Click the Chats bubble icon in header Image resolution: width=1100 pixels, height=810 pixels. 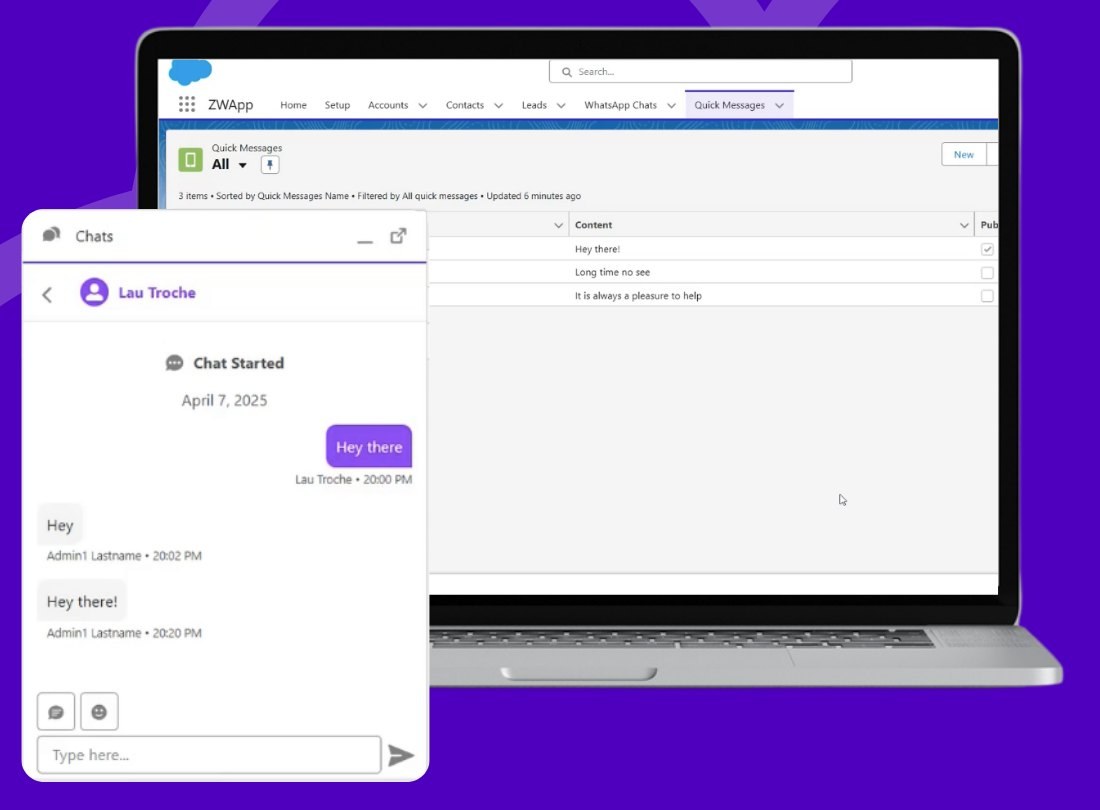click(x=51, y=235)
